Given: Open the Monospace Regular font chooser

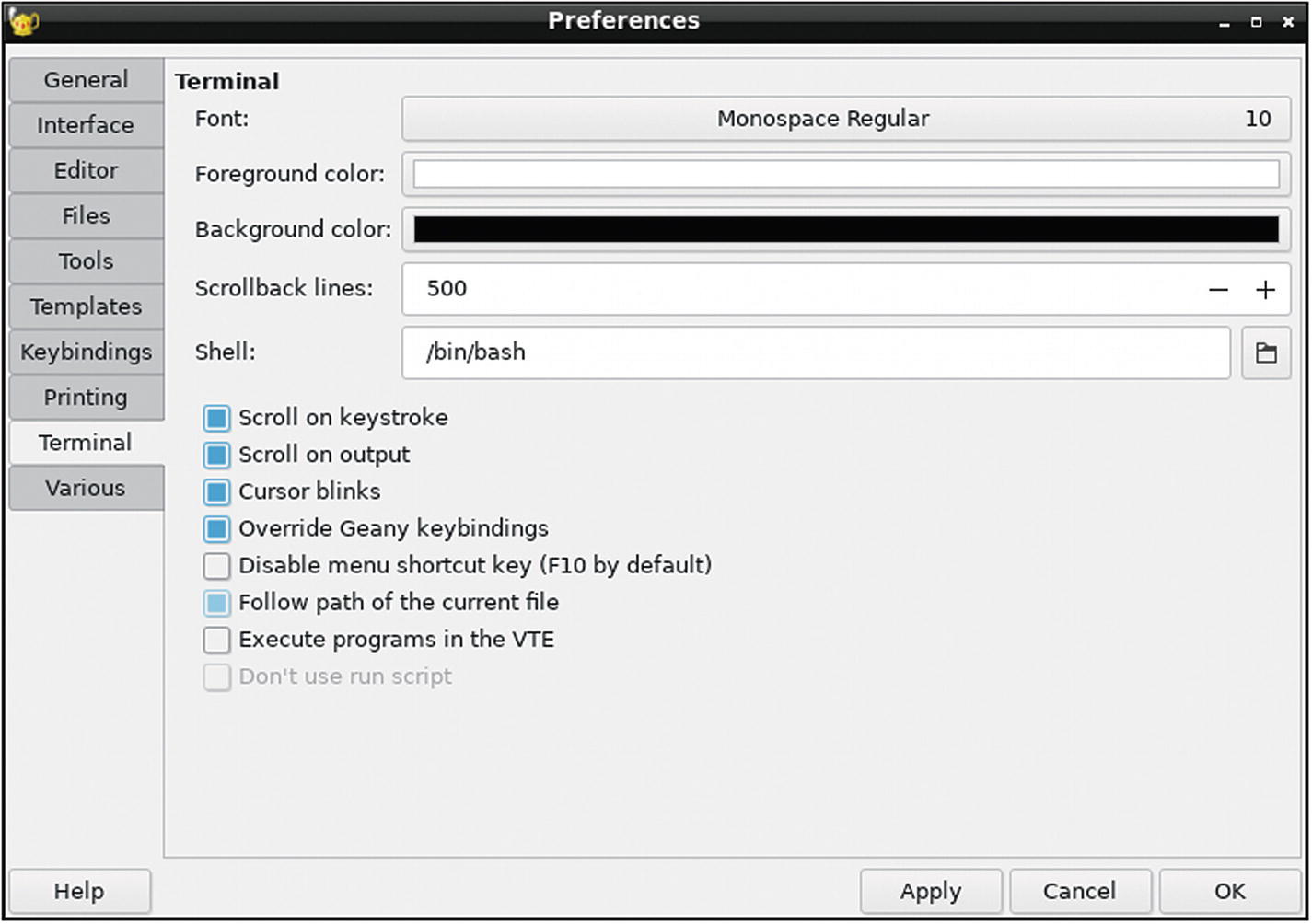Looking at the screenshot, I should 845,119.
